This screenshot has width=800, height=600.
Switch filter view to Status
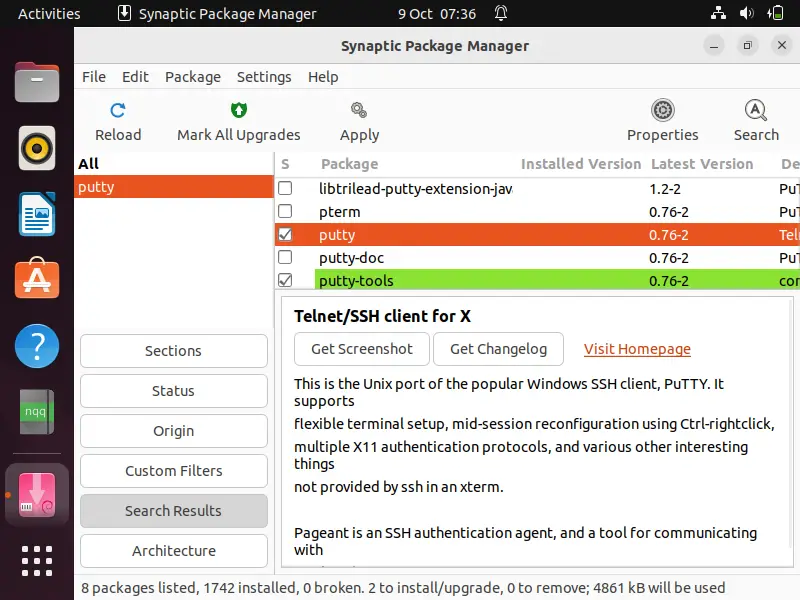pos(173,391)
